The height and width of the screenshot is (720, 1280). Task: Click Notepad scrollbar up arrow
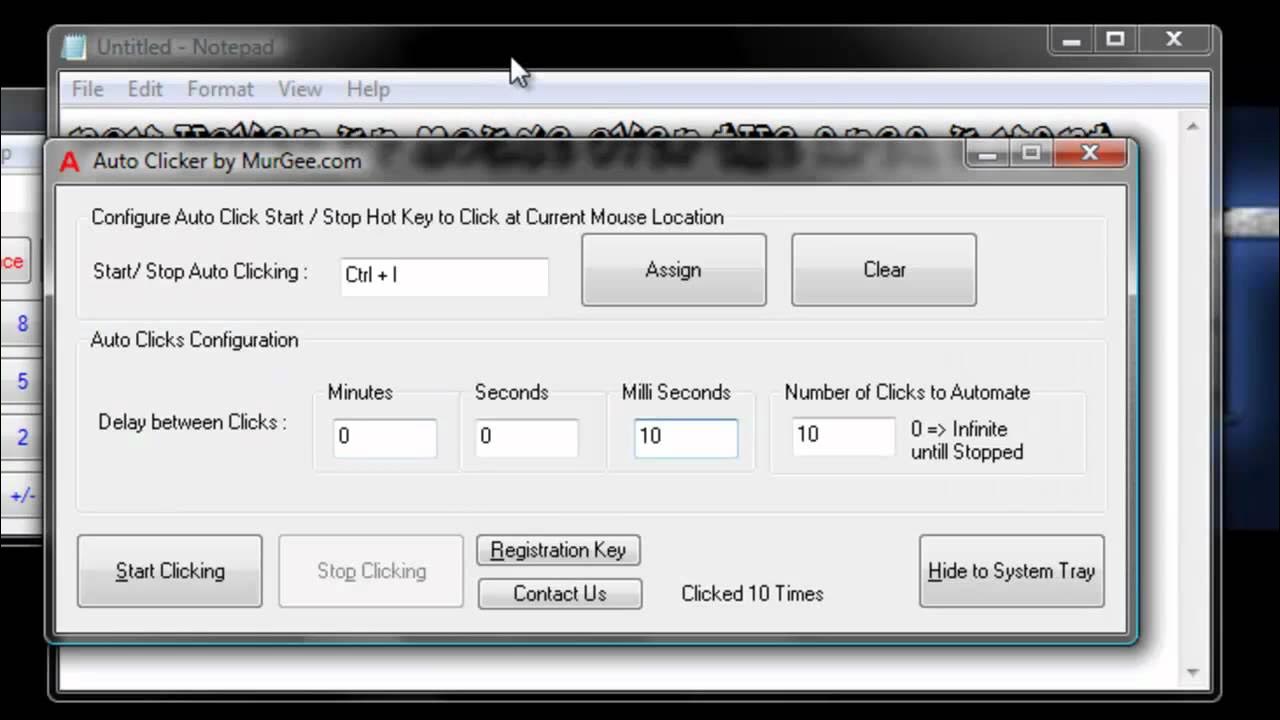click(x=1192, y=127)
